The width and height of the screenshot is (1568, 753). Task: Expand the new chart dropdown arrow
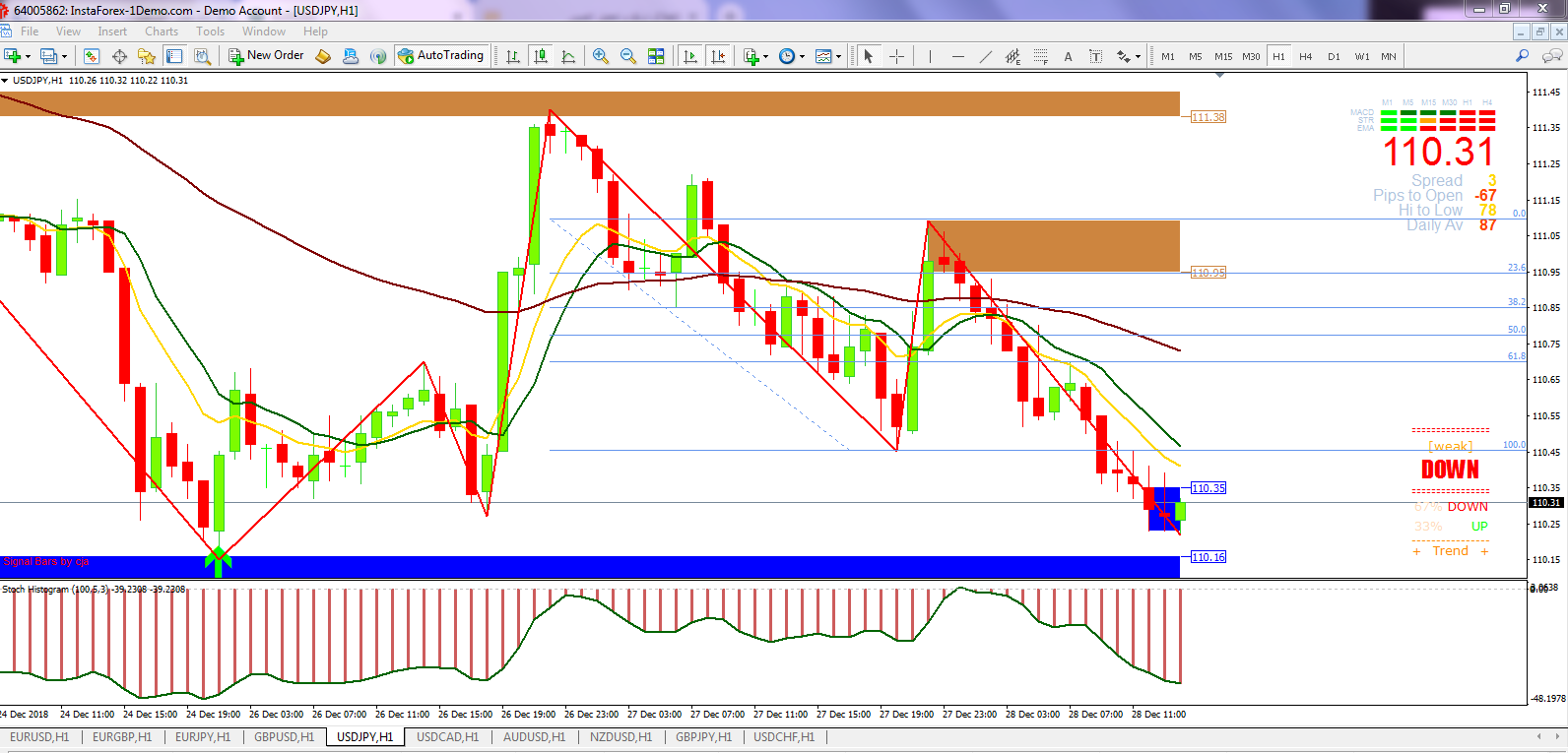coord(28,56)
